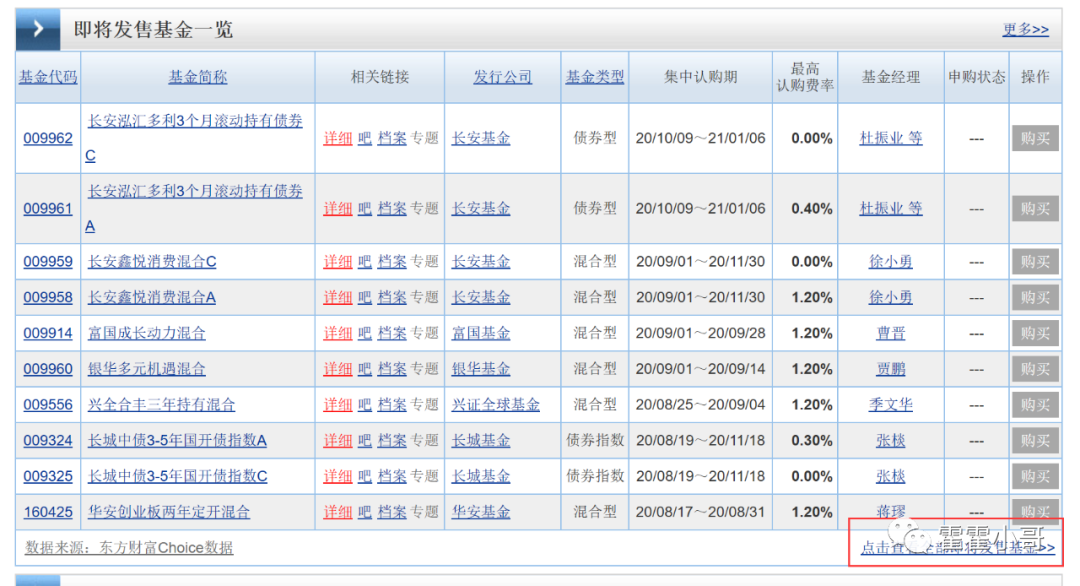Click the arrow icon beside 即将发售基金一览

coord(38,29)
